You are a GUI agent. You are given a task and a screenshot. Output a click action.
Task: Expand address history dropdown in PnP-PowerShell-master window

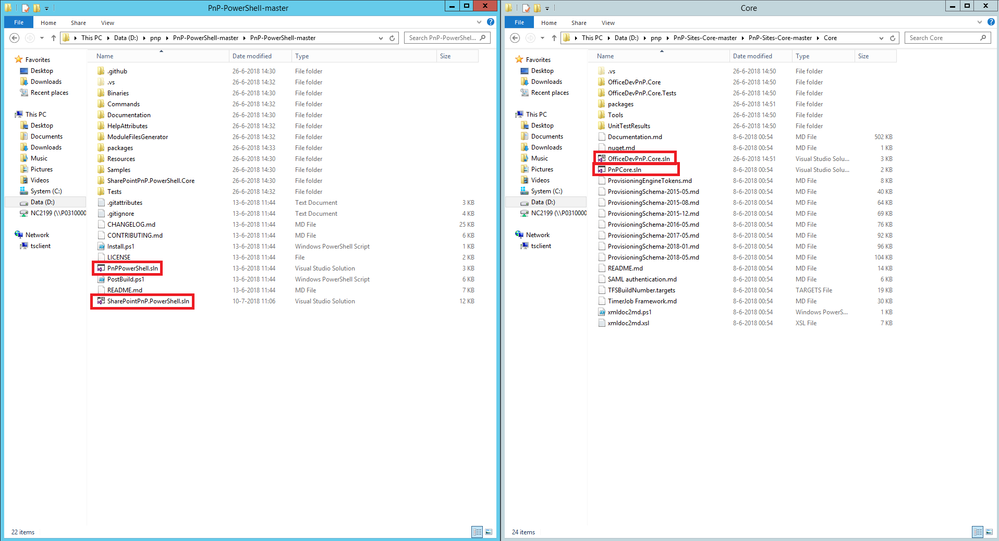pyautogui.click(x=381, y=38)
